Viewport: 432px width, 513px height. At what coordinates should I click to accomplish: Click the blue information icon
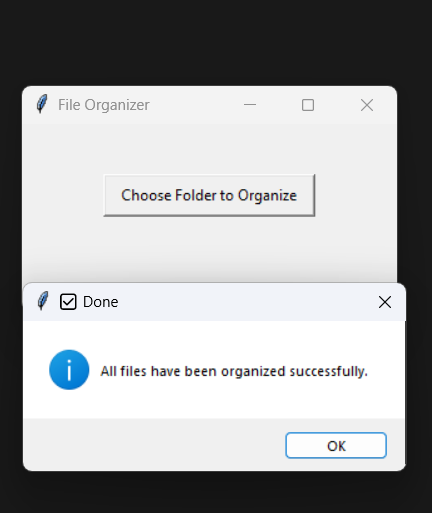point(69,370)
